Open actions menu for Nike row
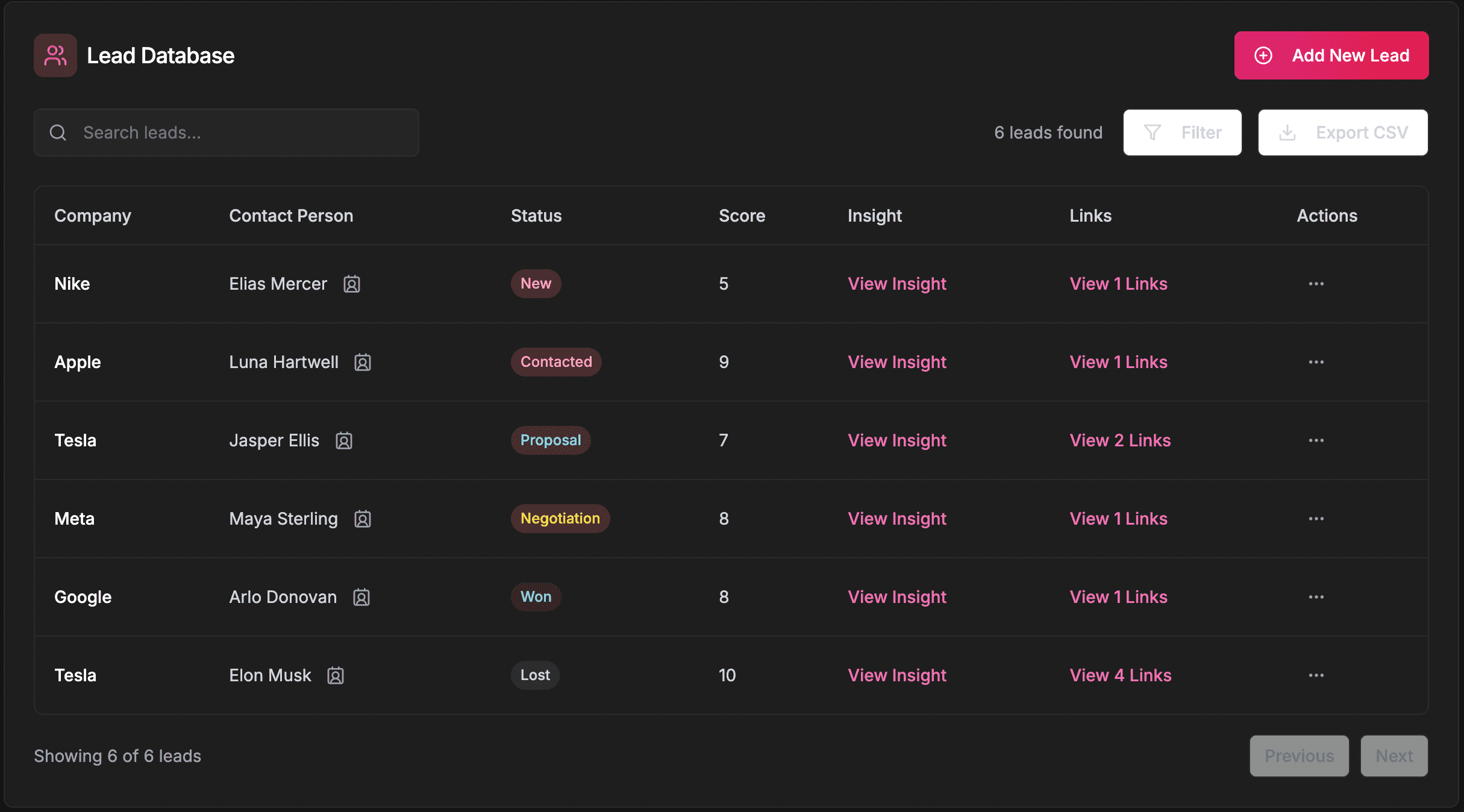Viewport: 1464px width, 812px height. tap(1316, 284)
